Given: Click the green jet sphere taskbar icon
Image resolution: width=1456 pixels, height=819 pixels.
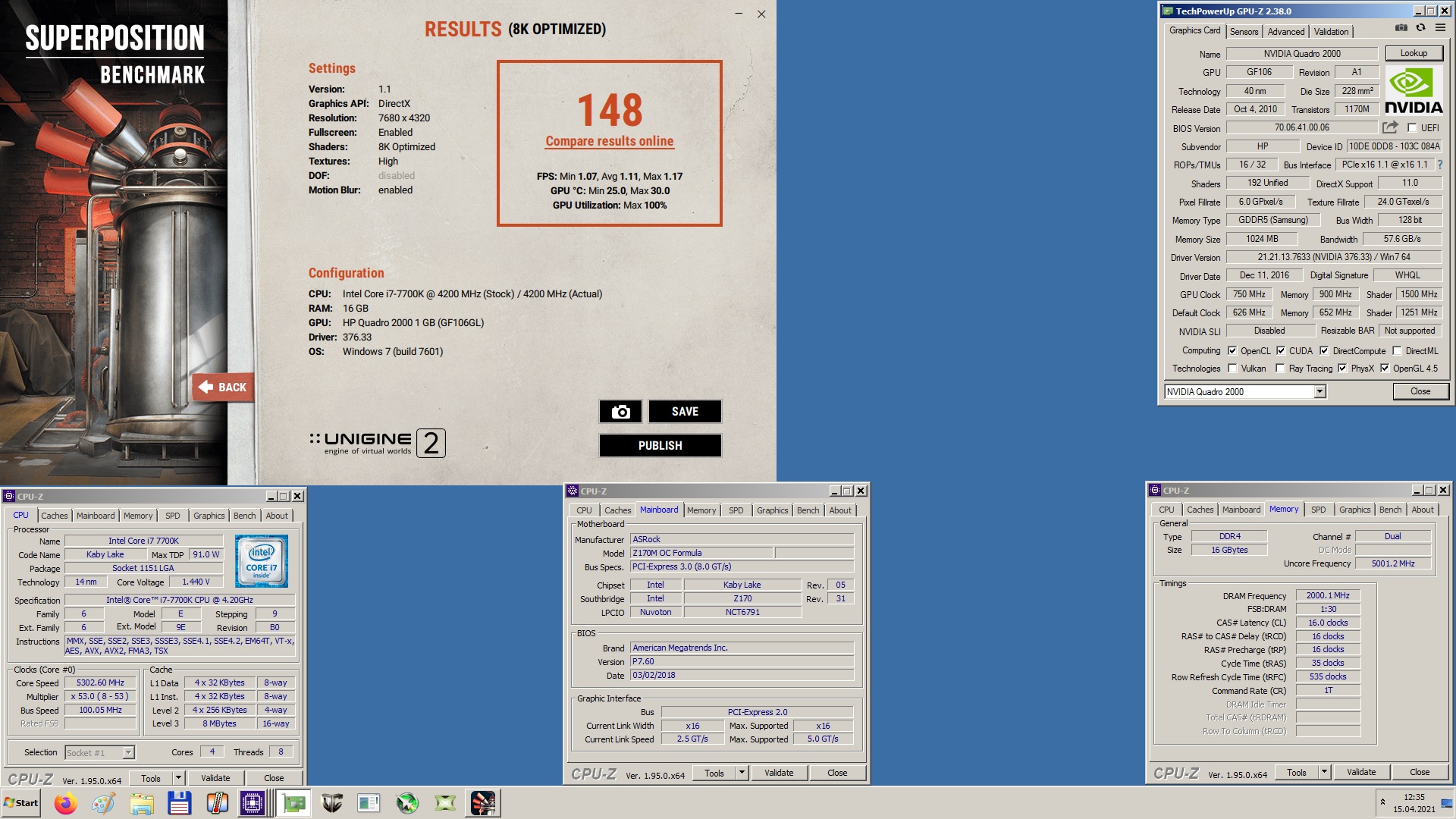Looking at the screenshot, I should pos(407,803).
